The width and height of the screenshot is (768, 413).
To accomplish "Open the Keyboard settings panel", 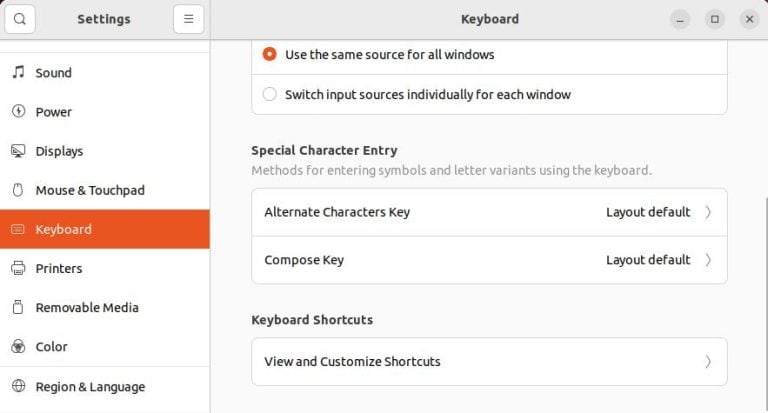I will [x=64, y=229].
